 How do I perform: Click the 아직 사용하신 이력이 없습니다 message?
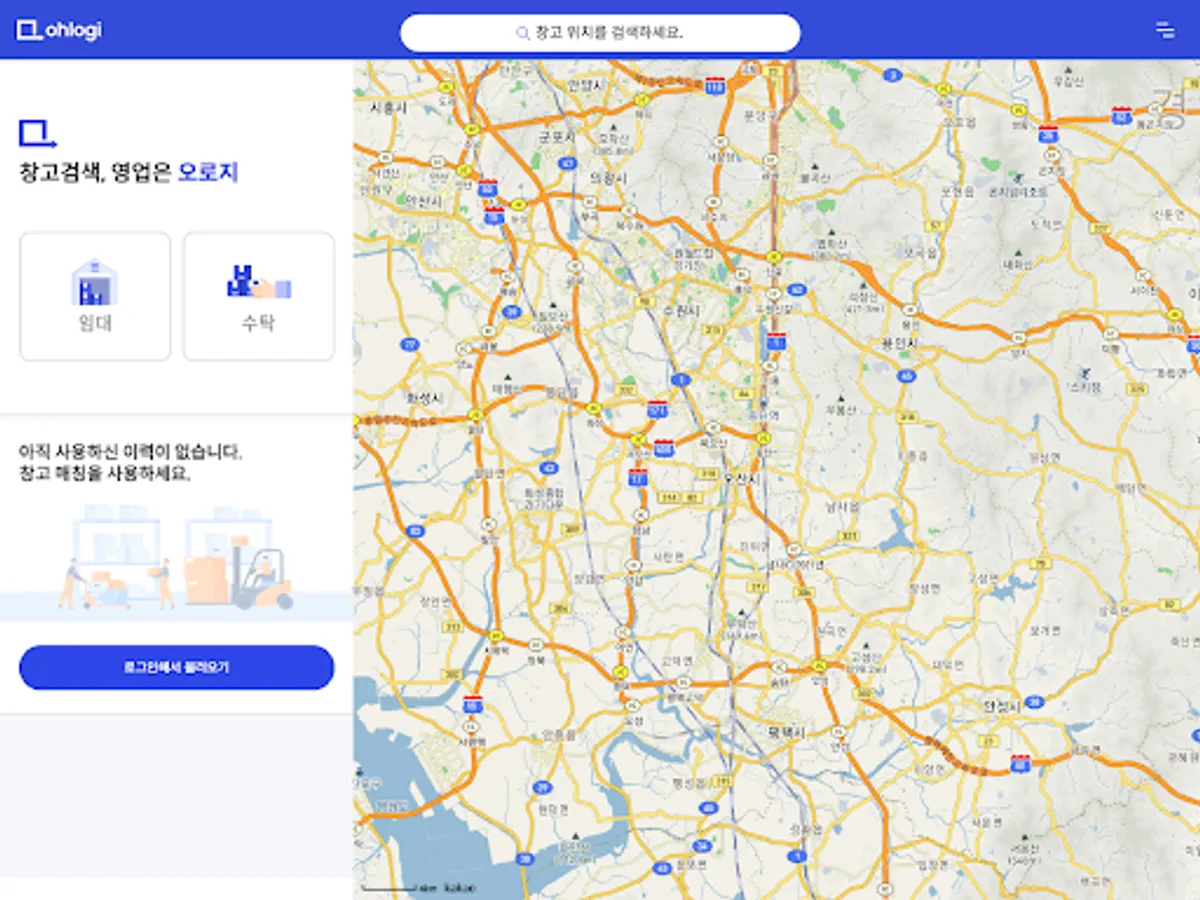(x=130, y=452)
